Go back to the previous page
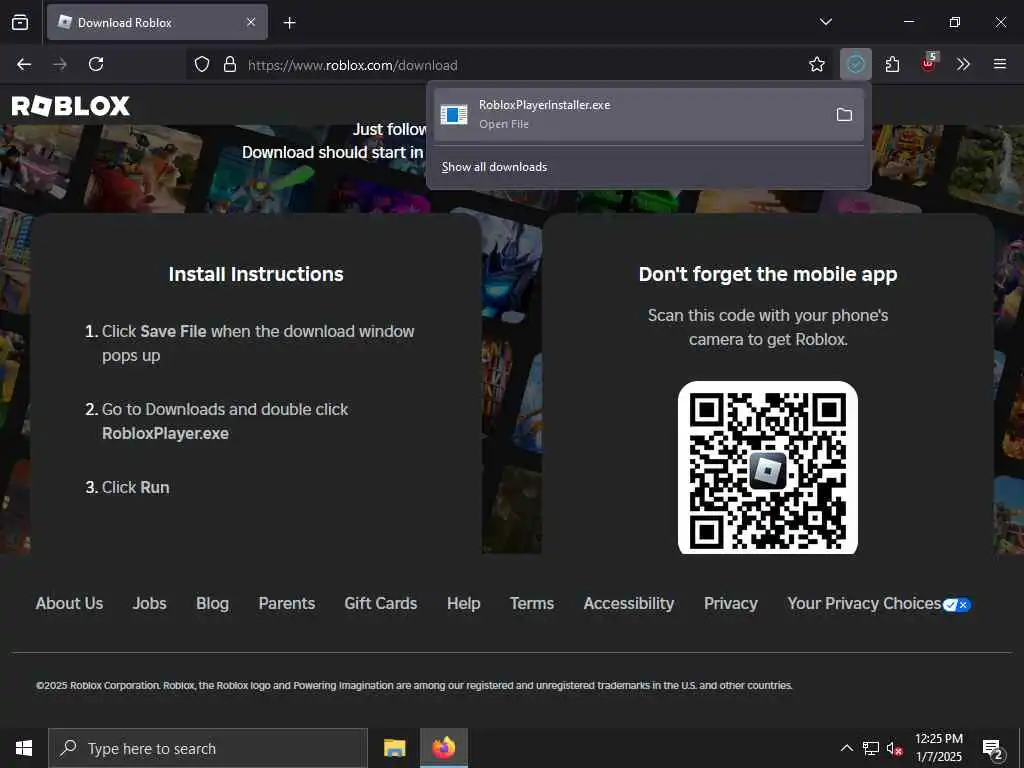This screenshot has height=768, width=1024. coord(24,64)
